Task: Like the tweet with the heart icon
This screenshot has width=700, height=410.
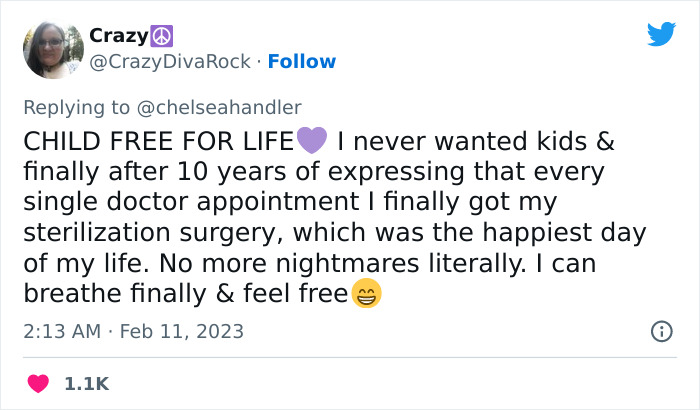Action: point(40,383)
